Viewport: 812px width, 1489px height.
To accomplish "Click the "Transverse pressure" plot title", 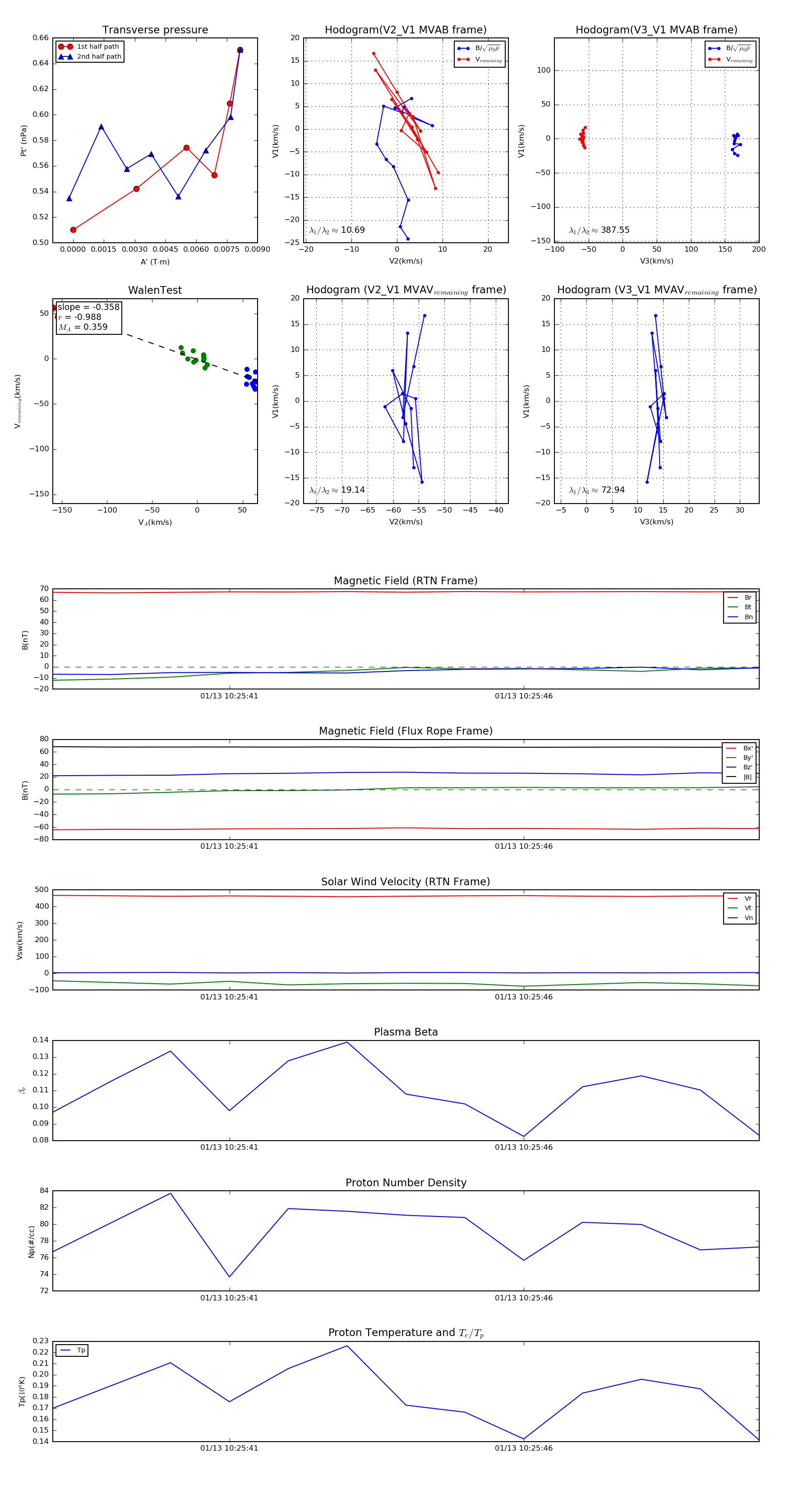I will (x=155, y=30).
